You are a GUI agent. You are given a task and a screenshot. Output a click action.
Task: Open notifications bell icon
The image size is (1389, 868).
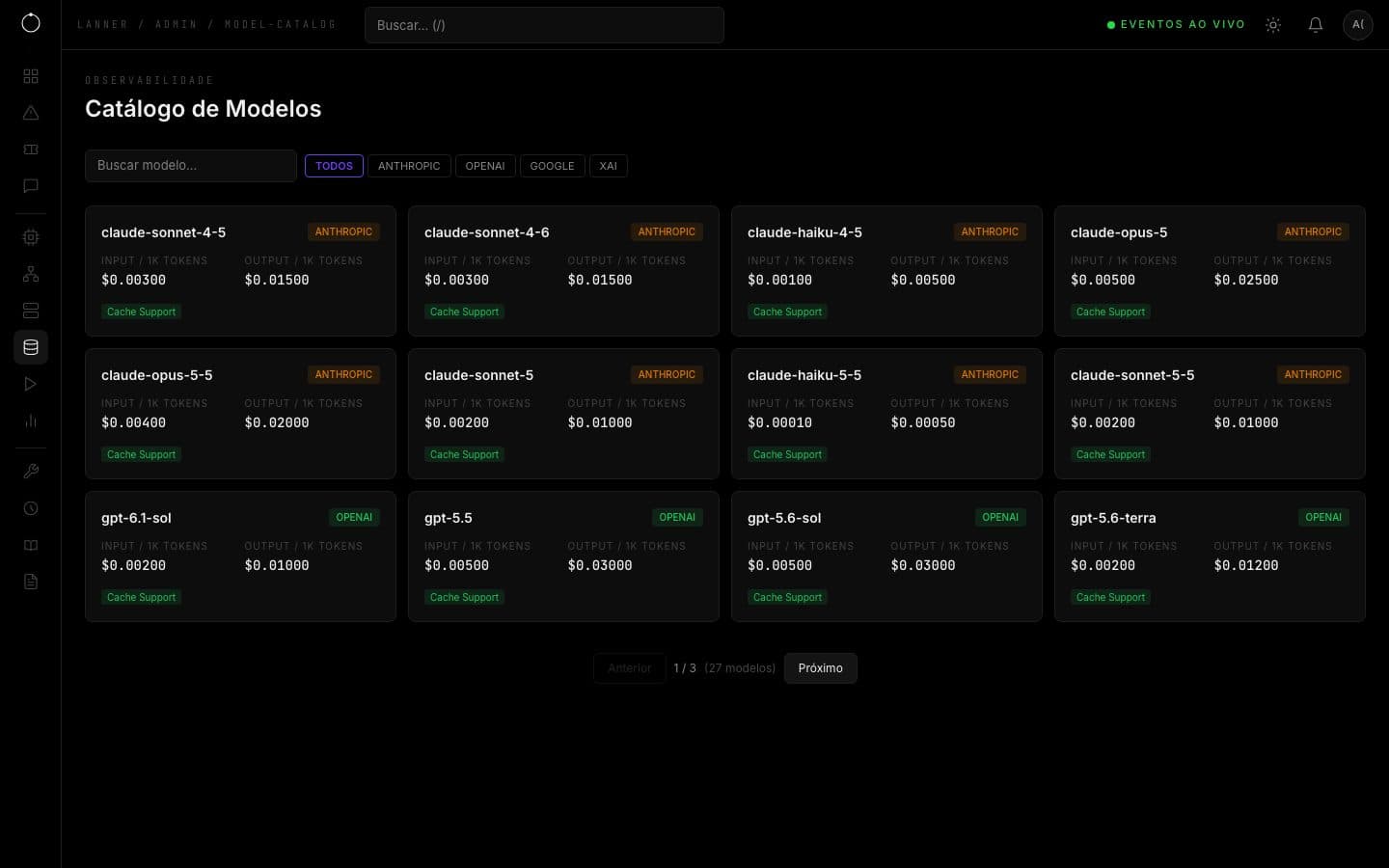point(1316,25)
